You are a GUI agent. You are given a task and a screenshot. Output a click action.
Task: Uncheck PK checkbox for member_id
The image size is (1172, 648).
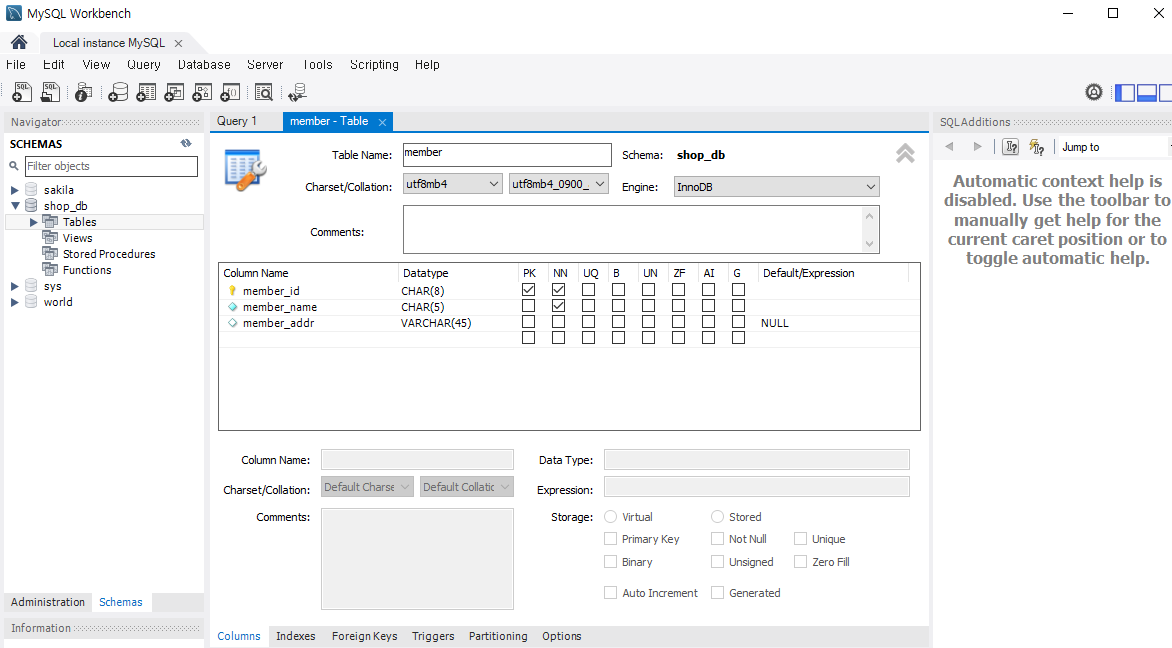[528, 289]
